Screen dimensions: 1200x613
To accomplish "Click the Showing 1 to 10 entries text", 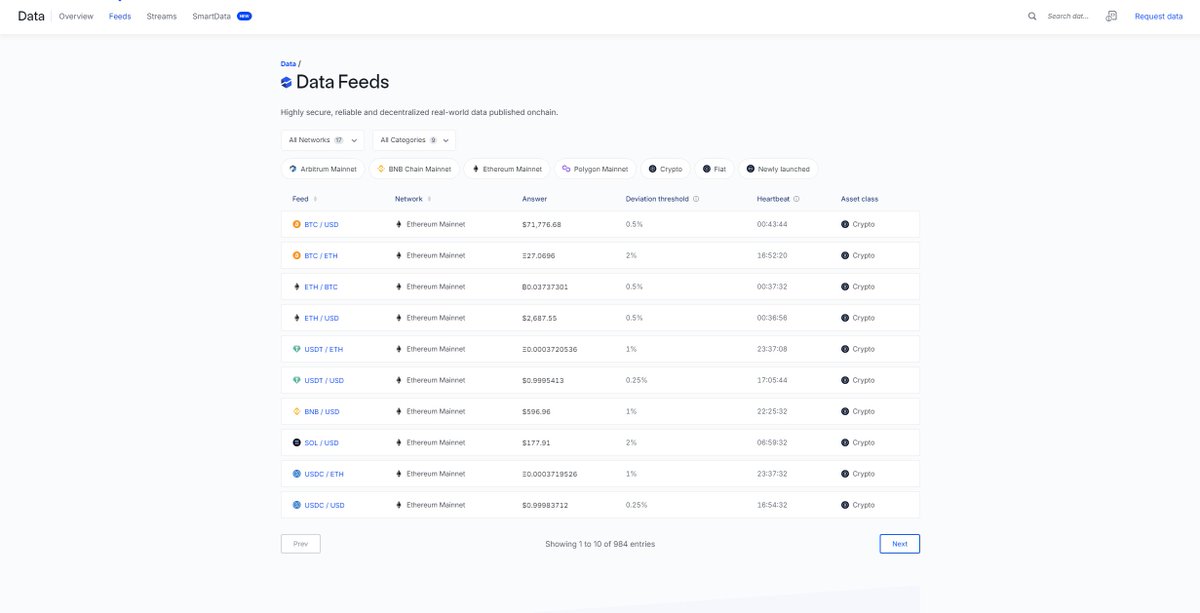I will (600, 544).
